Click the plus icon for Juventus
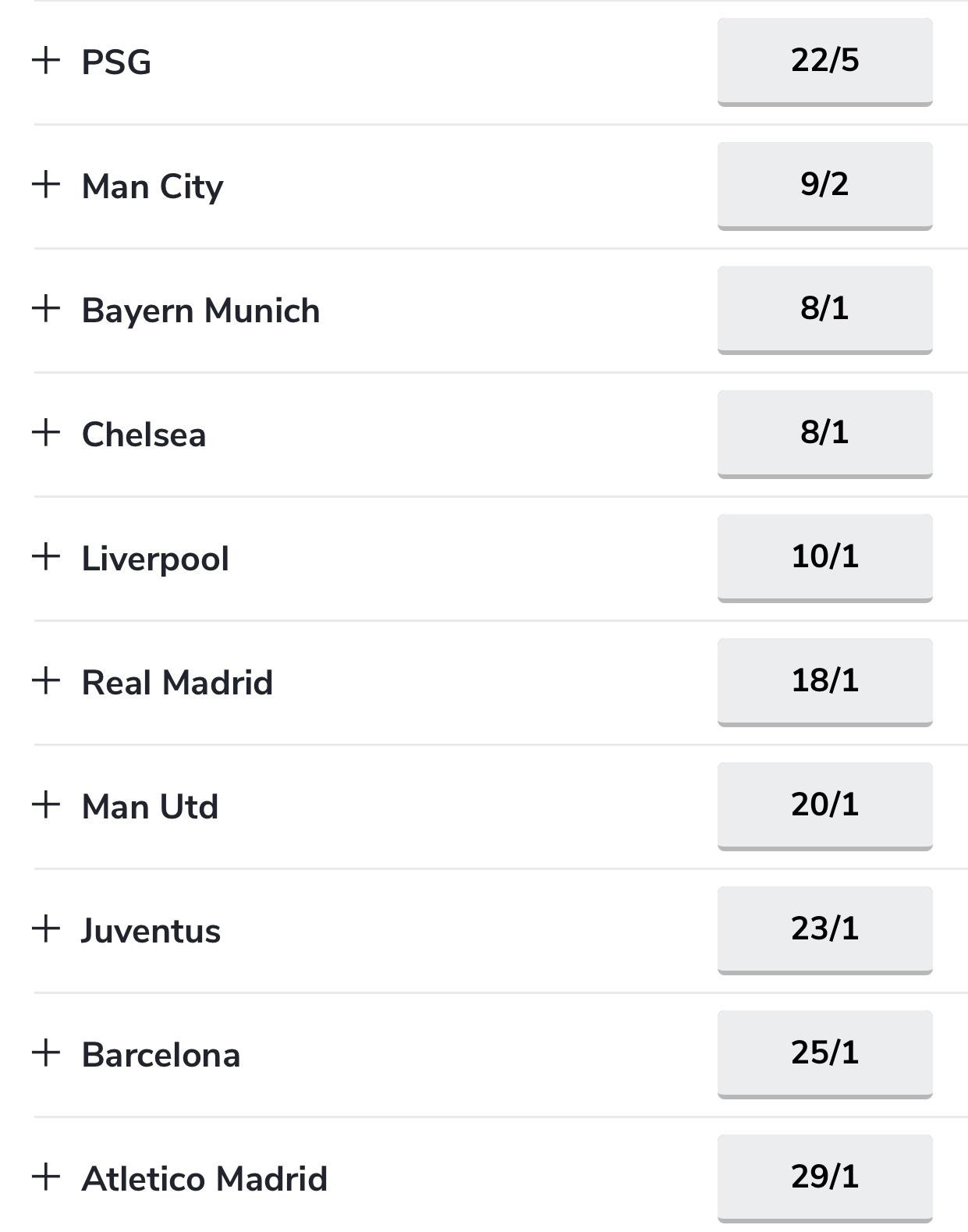Screen dimensions: 968x1232 46,928
